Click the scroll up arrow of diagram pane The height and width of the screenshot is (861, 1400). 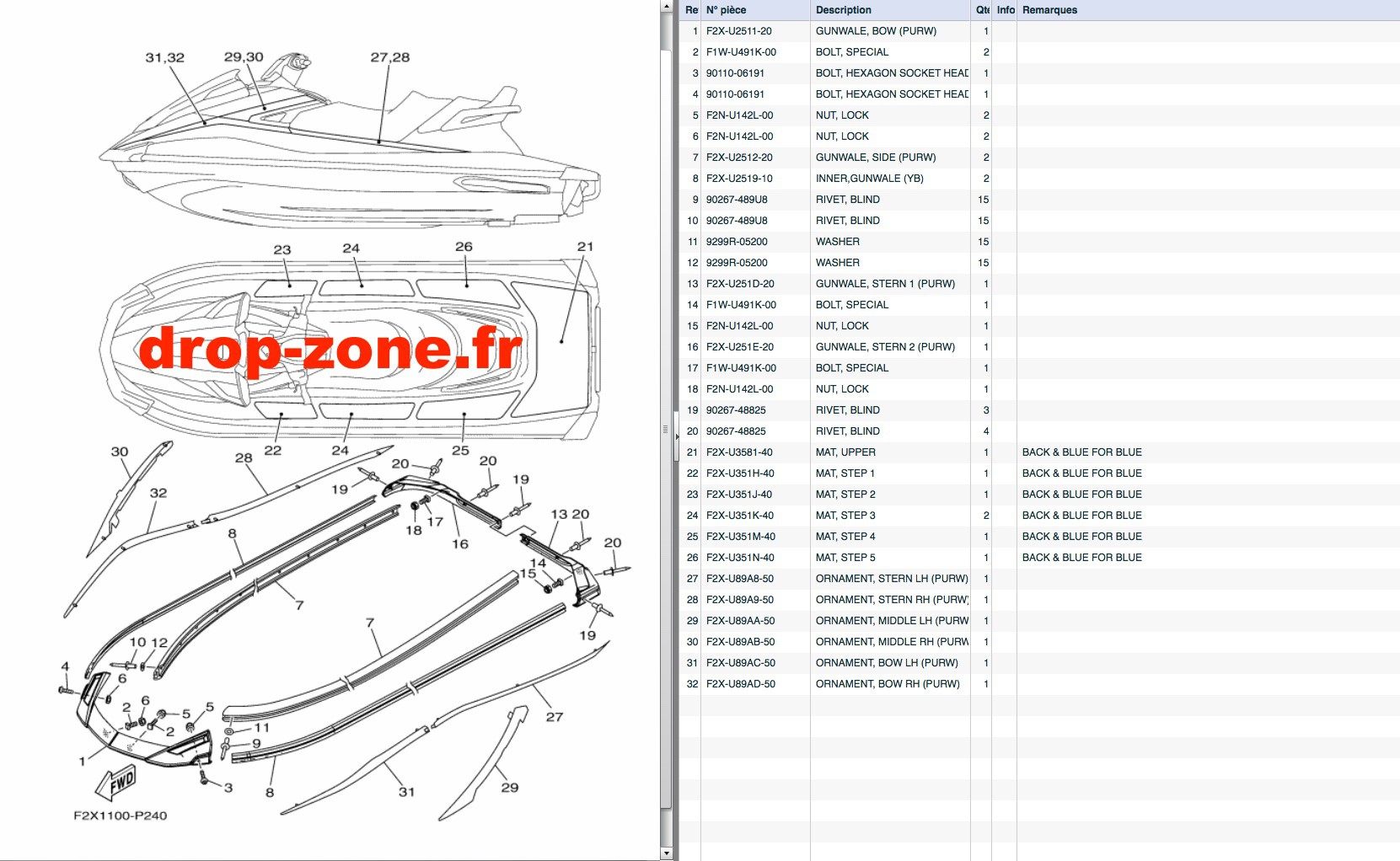pyautogui.click(x=666, y=7)
